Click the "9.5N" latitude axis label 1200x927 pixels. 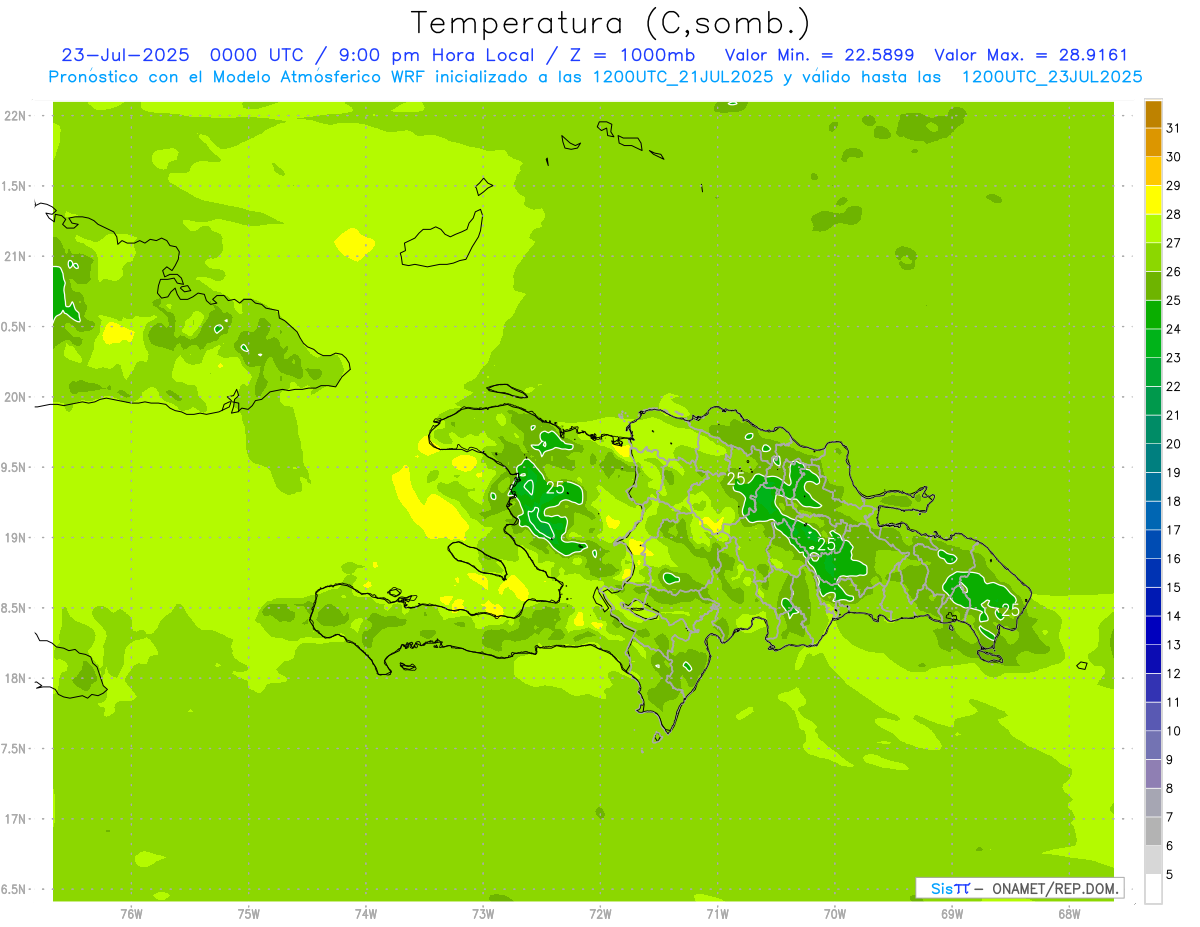(x=14, y=467)
